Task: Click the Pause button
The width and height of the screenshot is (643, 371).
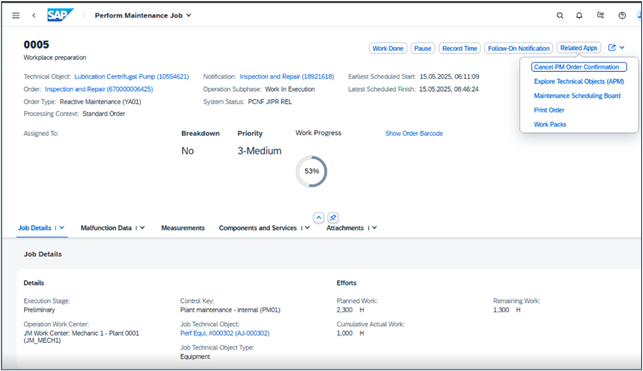Action: 422,48
